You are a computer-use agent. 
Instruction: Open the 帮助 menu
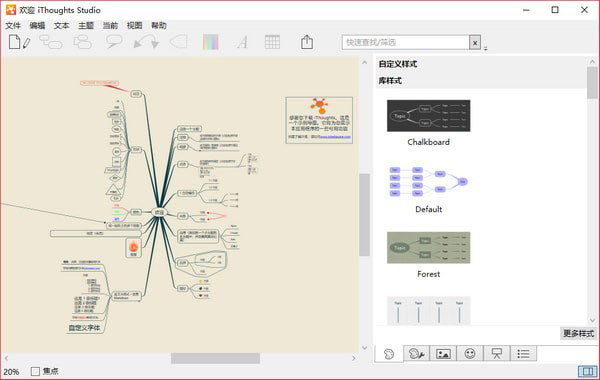(x=159, y=26)
